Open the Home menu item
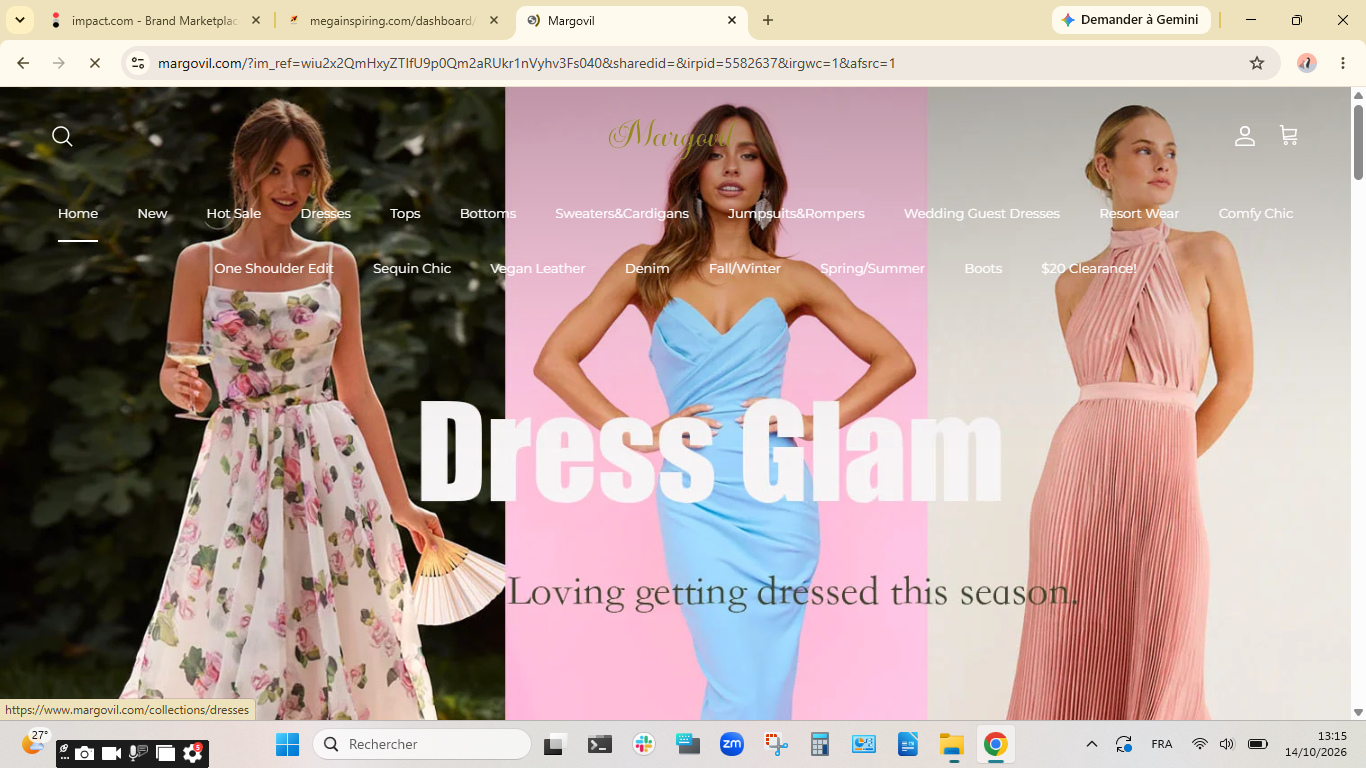The height and width of the screenshot is (768, 1366). (x=78, y=214)
